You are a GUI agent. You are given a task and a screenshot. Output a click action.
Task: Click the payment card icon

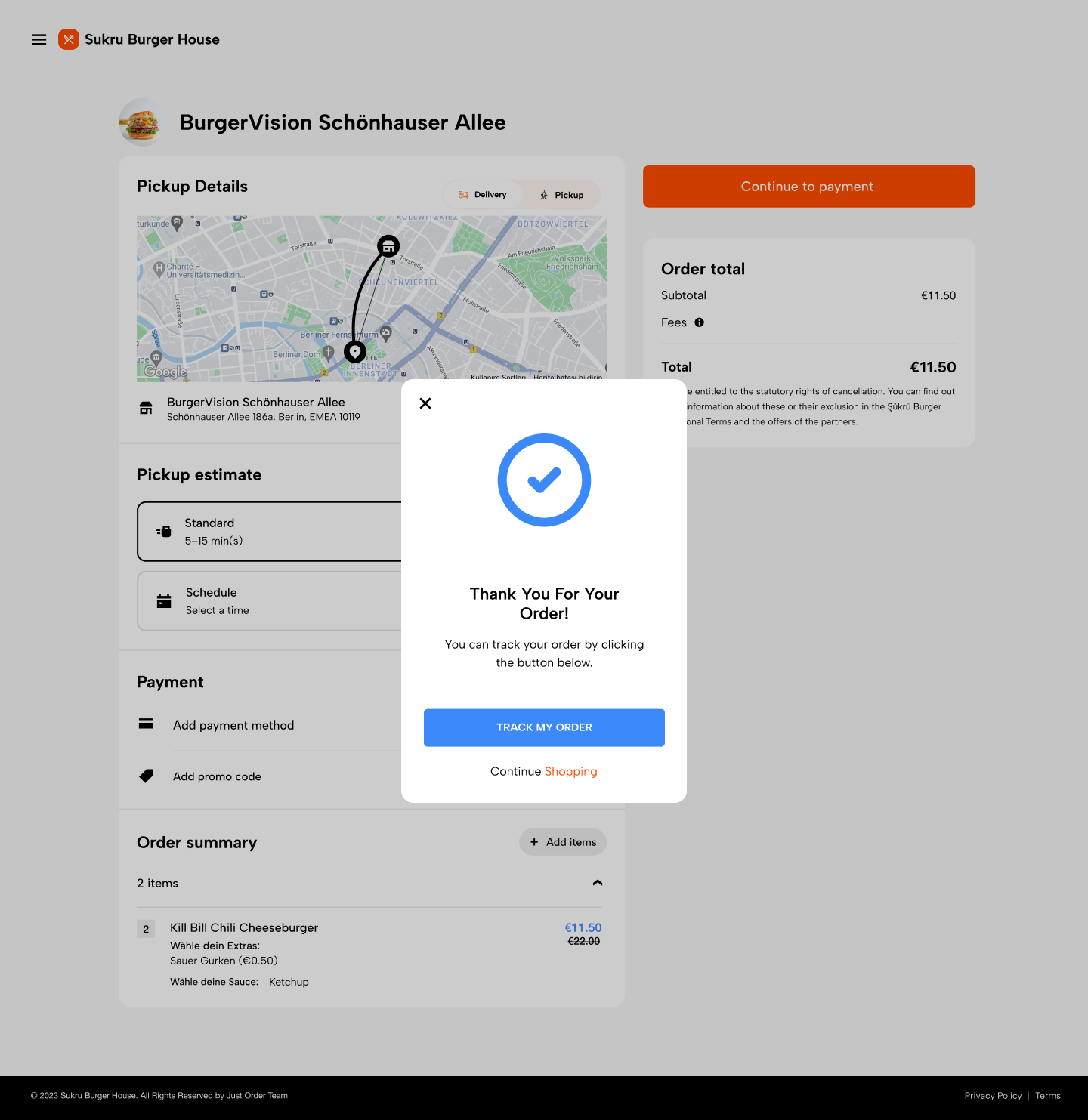click(x=147, y=724)
